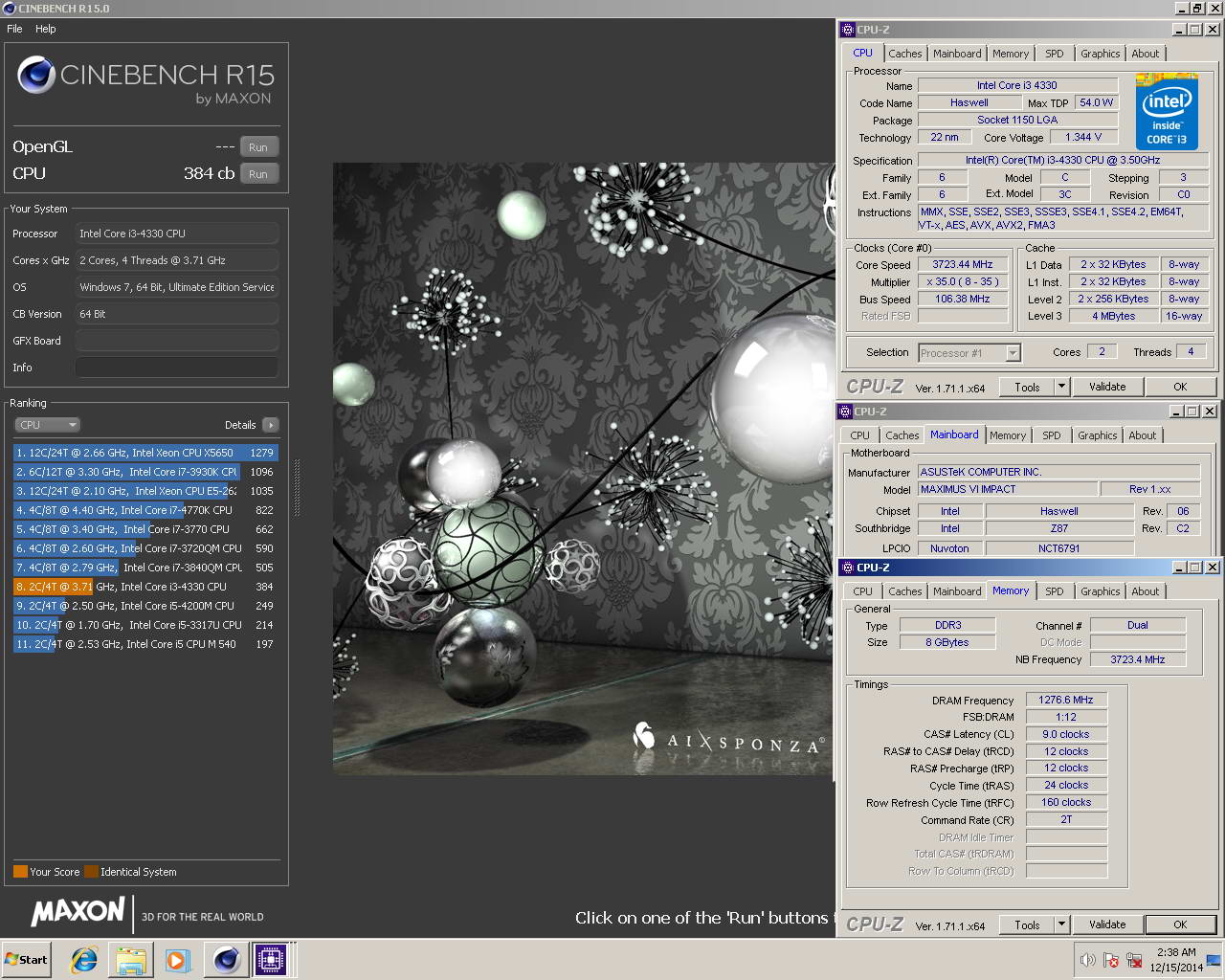Image resolution: width=1225 pixels, height=980 pixels.
Task: Click the panel splitter grip beside the ranking list
Action: click(x=297, y=486)
